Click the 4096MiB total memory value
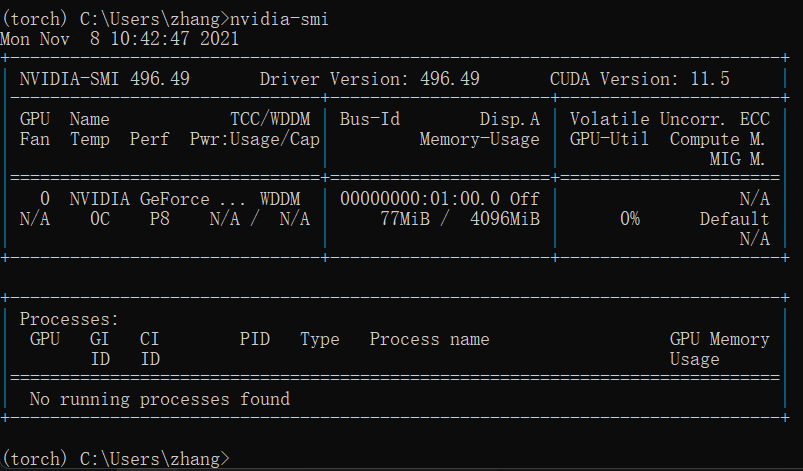The width and height of the screenshot is (803, 471). pyautogui.click(x=505, y=219)
